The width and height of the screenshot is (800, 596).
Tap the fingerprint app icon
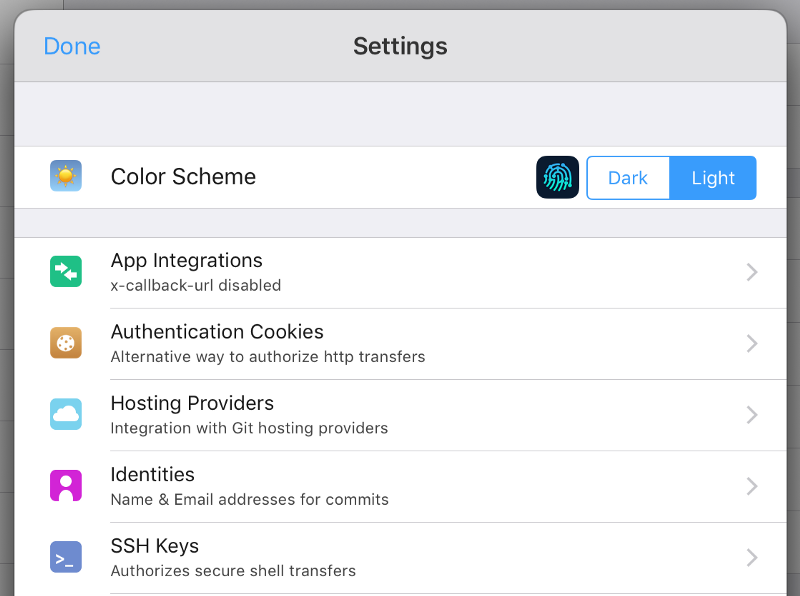coord(557,177)
